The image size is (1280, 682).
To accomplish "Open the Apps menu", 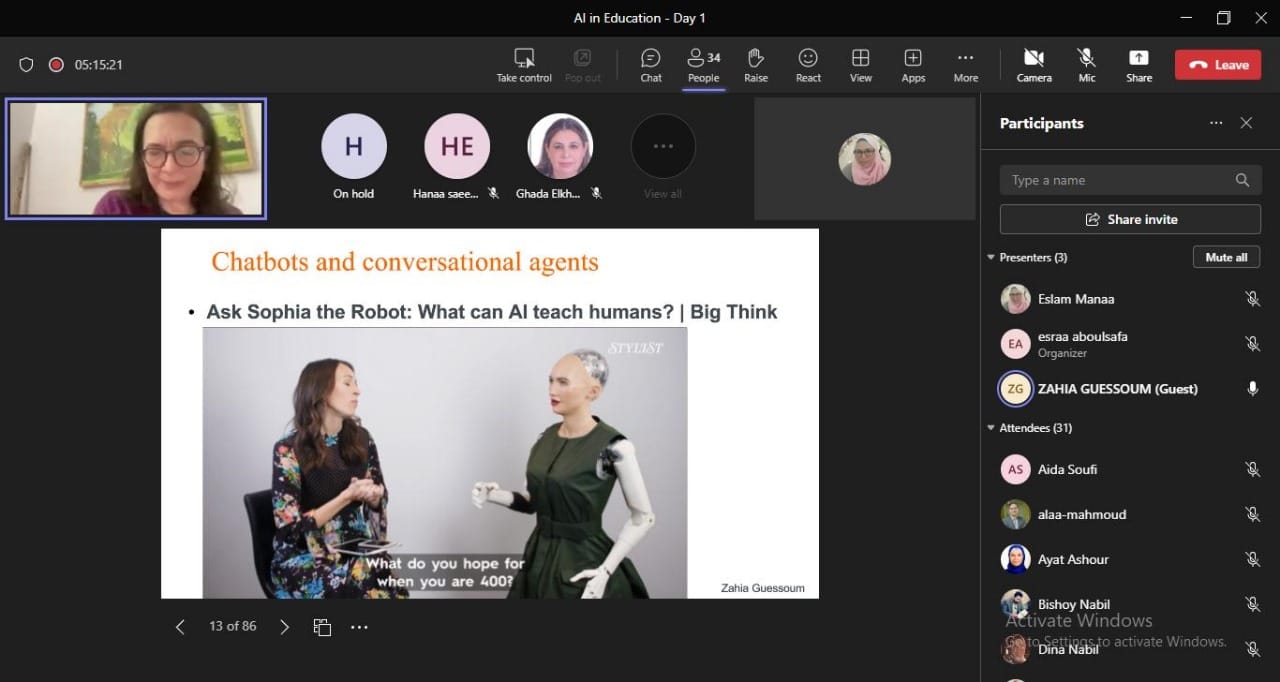I will [x=913, y=65].
